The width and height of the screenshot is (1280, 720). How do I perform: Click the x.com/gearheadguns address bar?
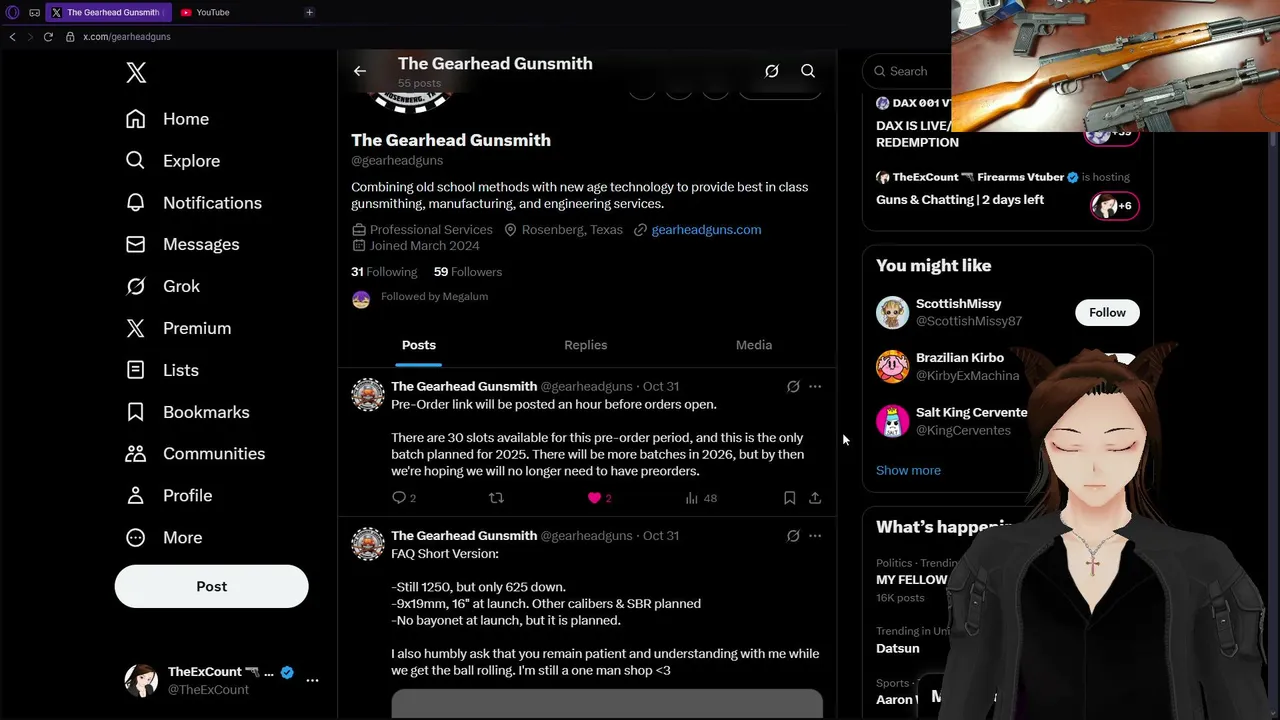point(126,37)
